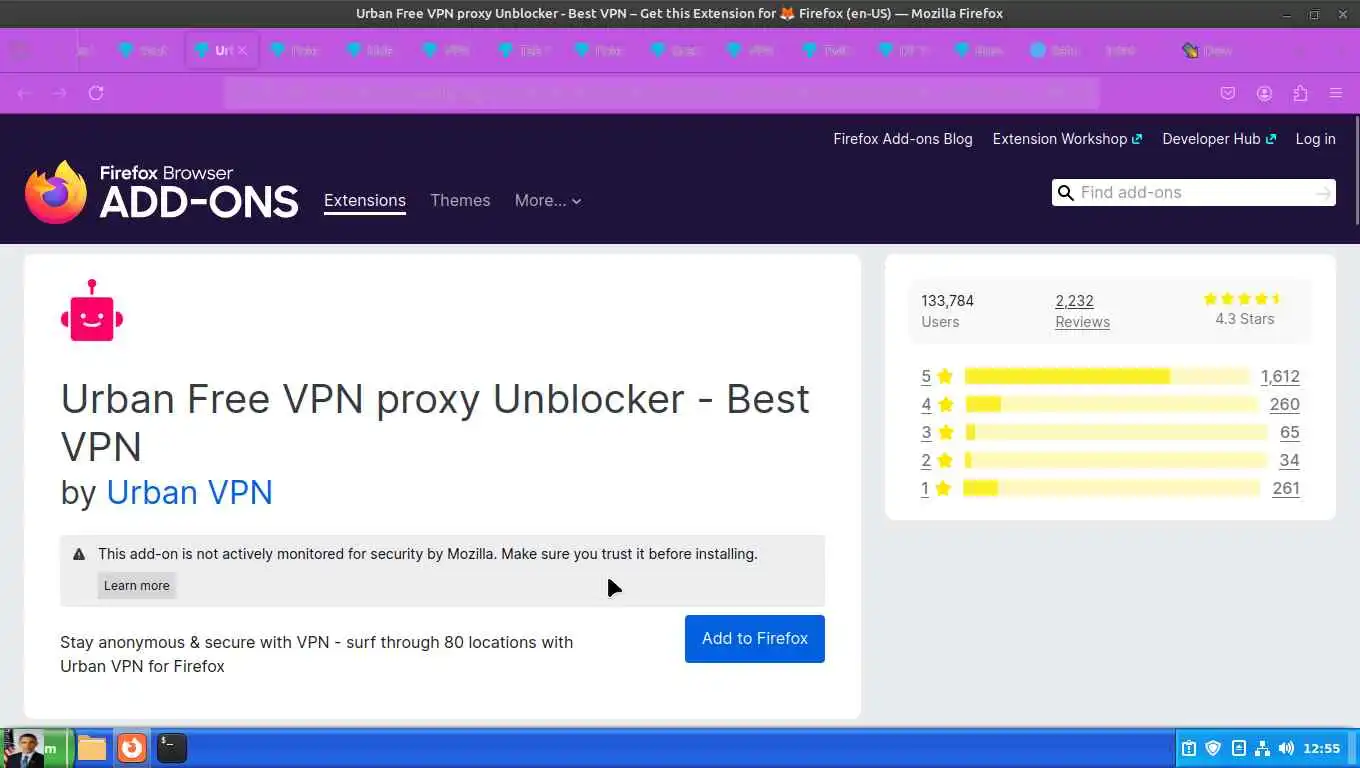
Task: Click the Firefox Browser ADD-ONS logo
Action: (162, 192)
